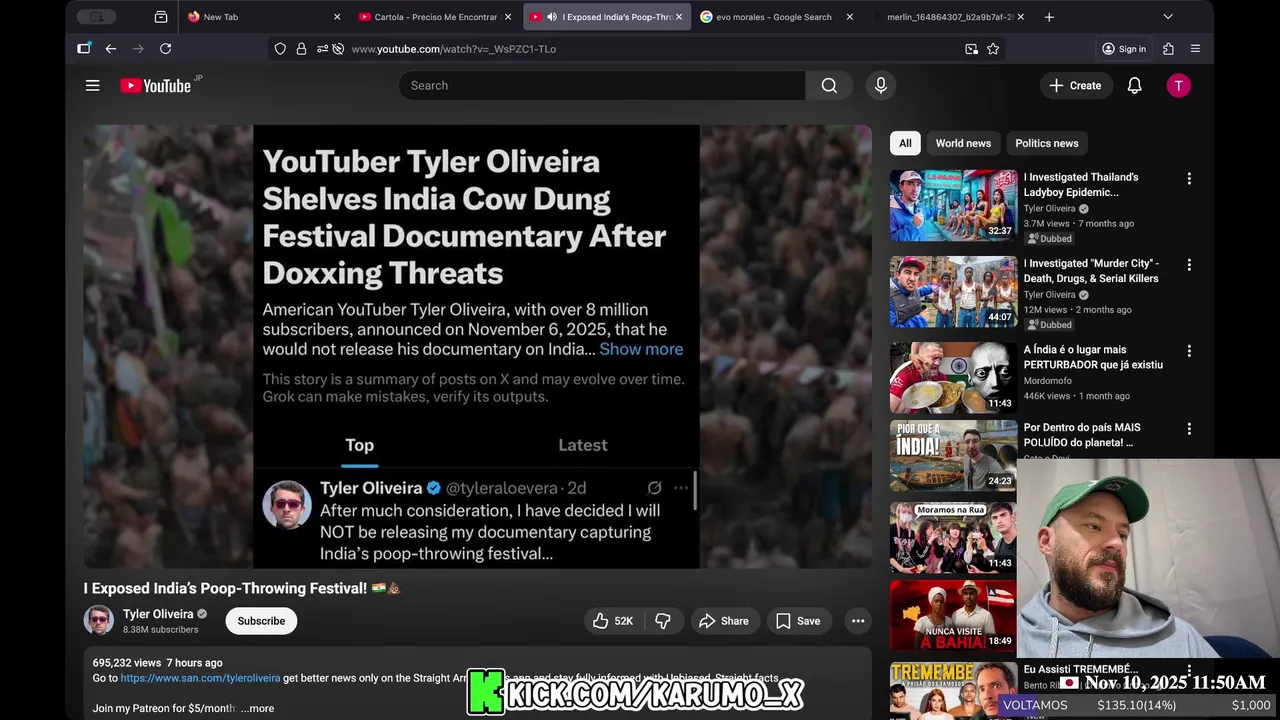Start voice search with microphone icon
1280x720 pixels.
881,86
